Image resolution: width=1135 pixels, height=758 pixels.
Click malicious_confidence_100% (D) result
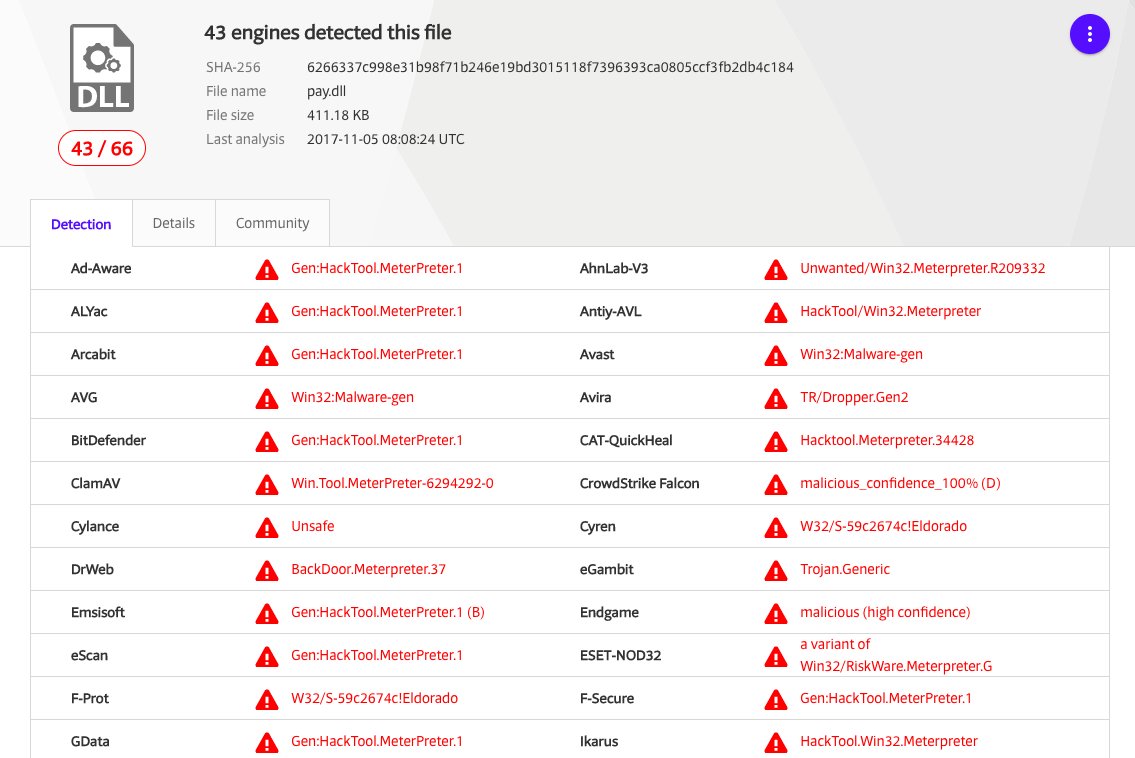pyautogui.click(x=900, y=483)
